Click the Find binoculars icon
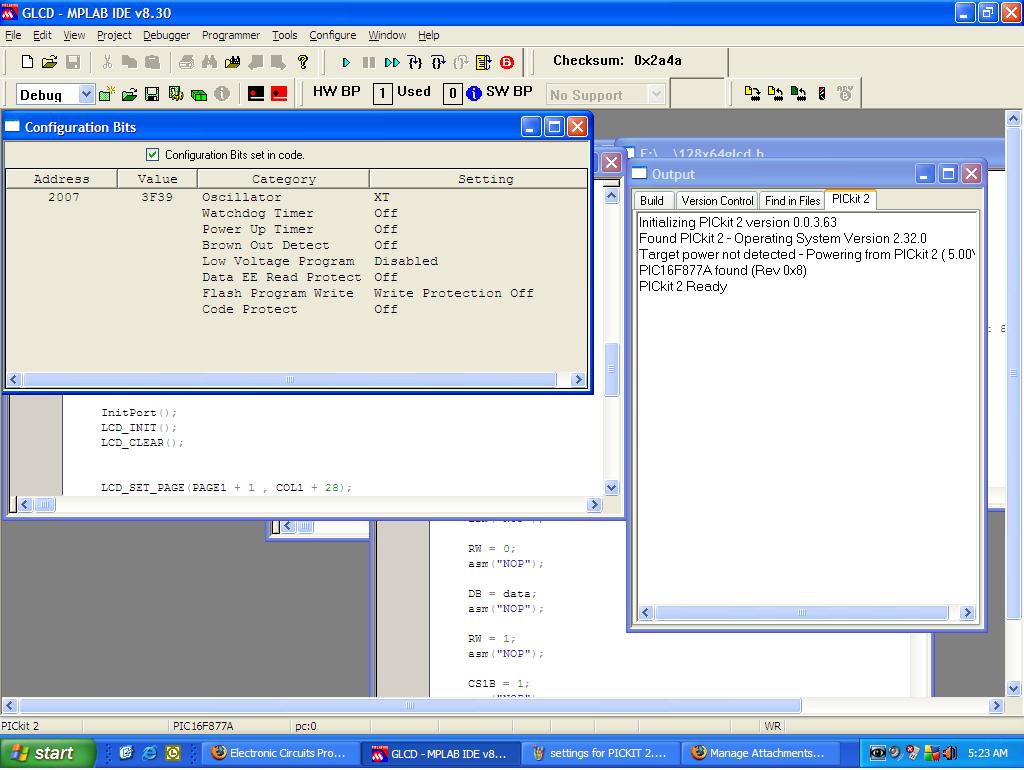This screenshot has width=1024, height=770. (209, 62)
